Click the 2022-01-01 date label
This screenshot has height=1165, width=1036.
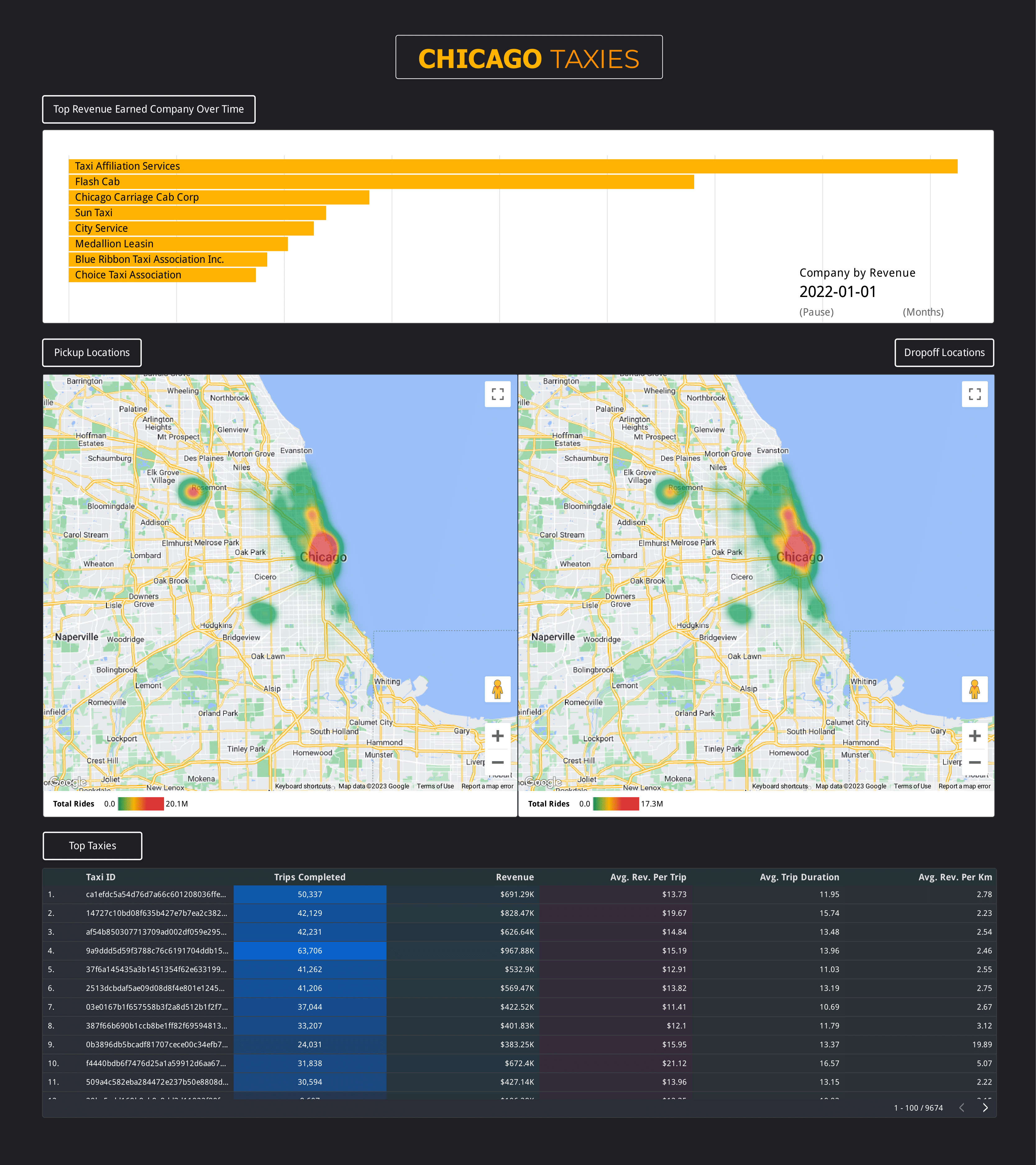[x=837, y=292]
